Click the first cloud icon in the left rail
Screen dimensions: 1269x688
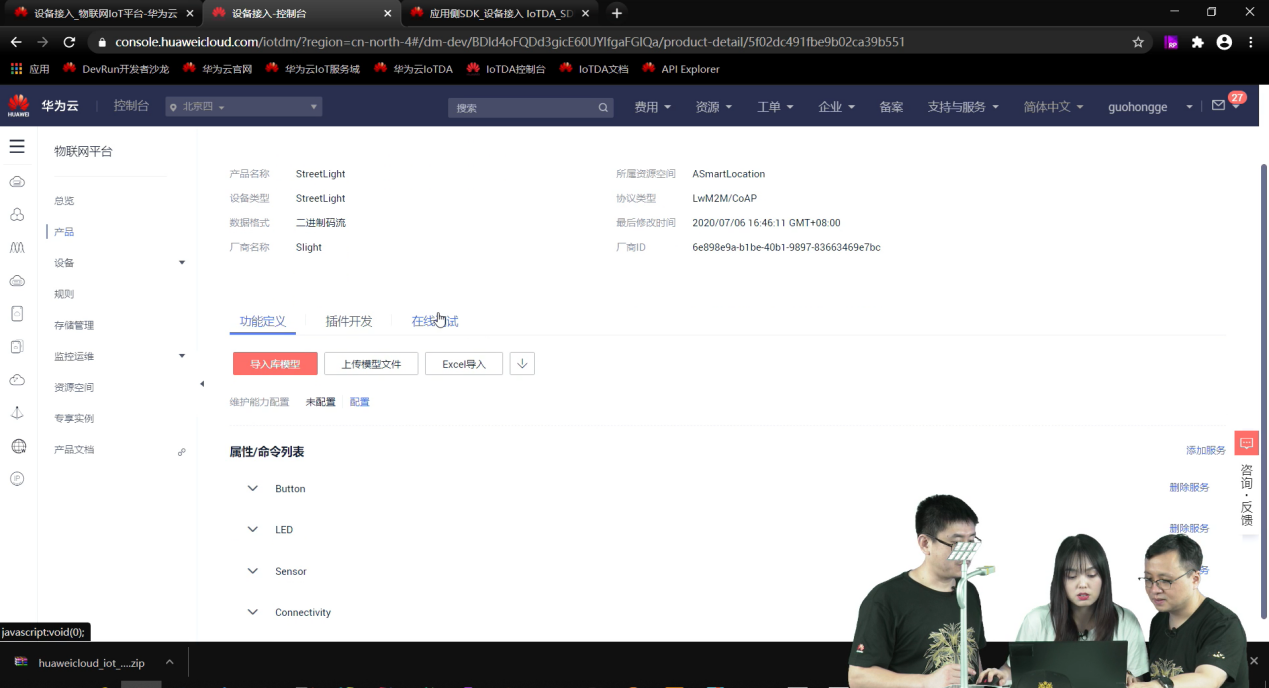tap(17, 182)
